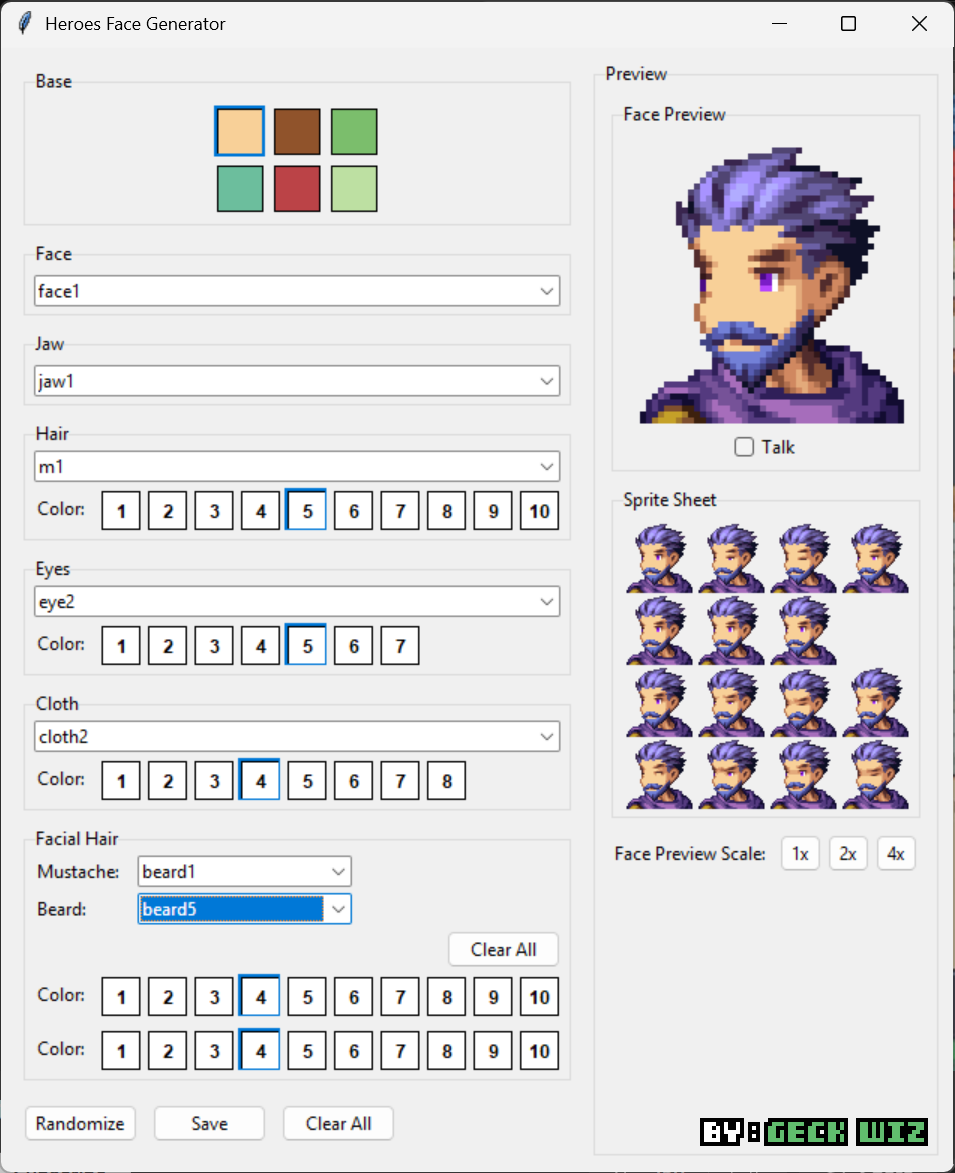Screen dimensions: 955x1173
Task: Choose beard color 2 in bottom Facial Hair row
Action: point(168,1050)
